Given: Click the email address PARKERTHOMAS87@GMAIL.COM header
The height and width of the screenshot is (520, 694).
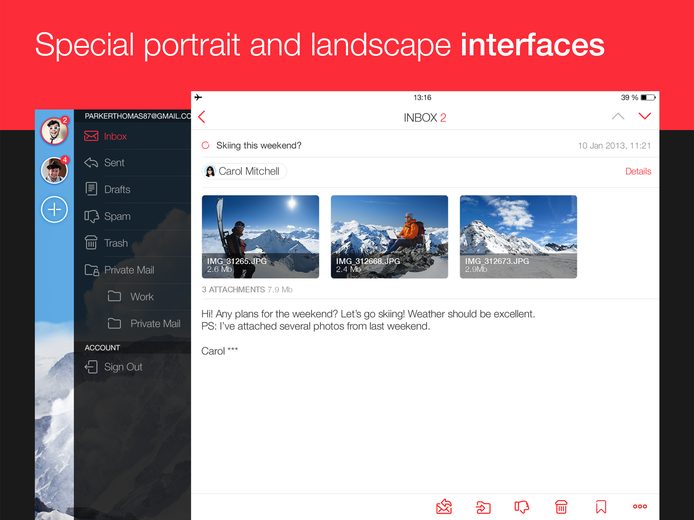Looking at the screenshot, I should (x=138, y=116).
